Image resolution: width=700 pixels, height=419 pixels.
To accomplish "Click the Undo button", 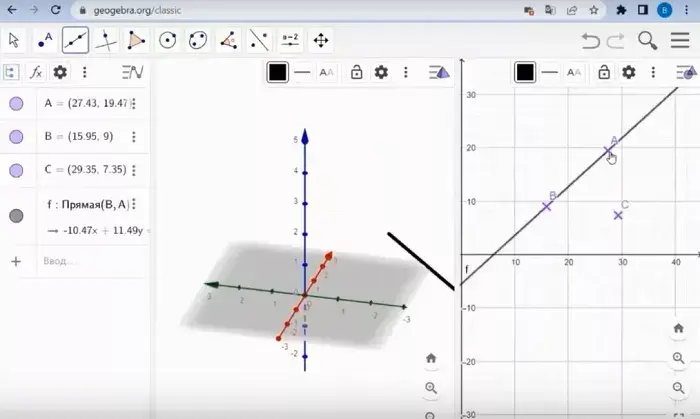I will [590, 41].
